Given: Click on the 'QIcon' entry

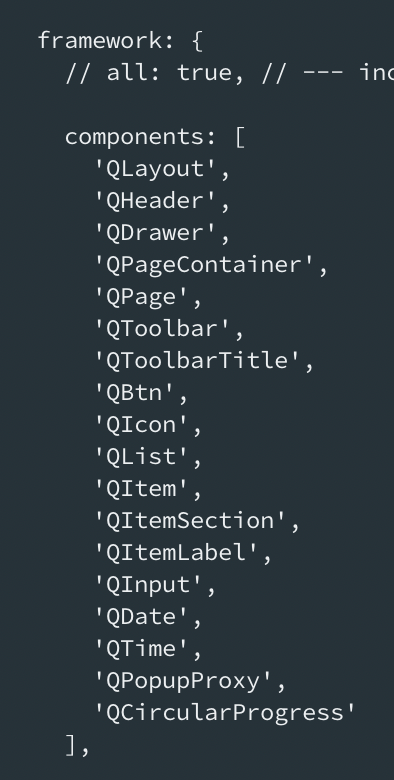Looking at the screenshot, I should pos(141,425).
